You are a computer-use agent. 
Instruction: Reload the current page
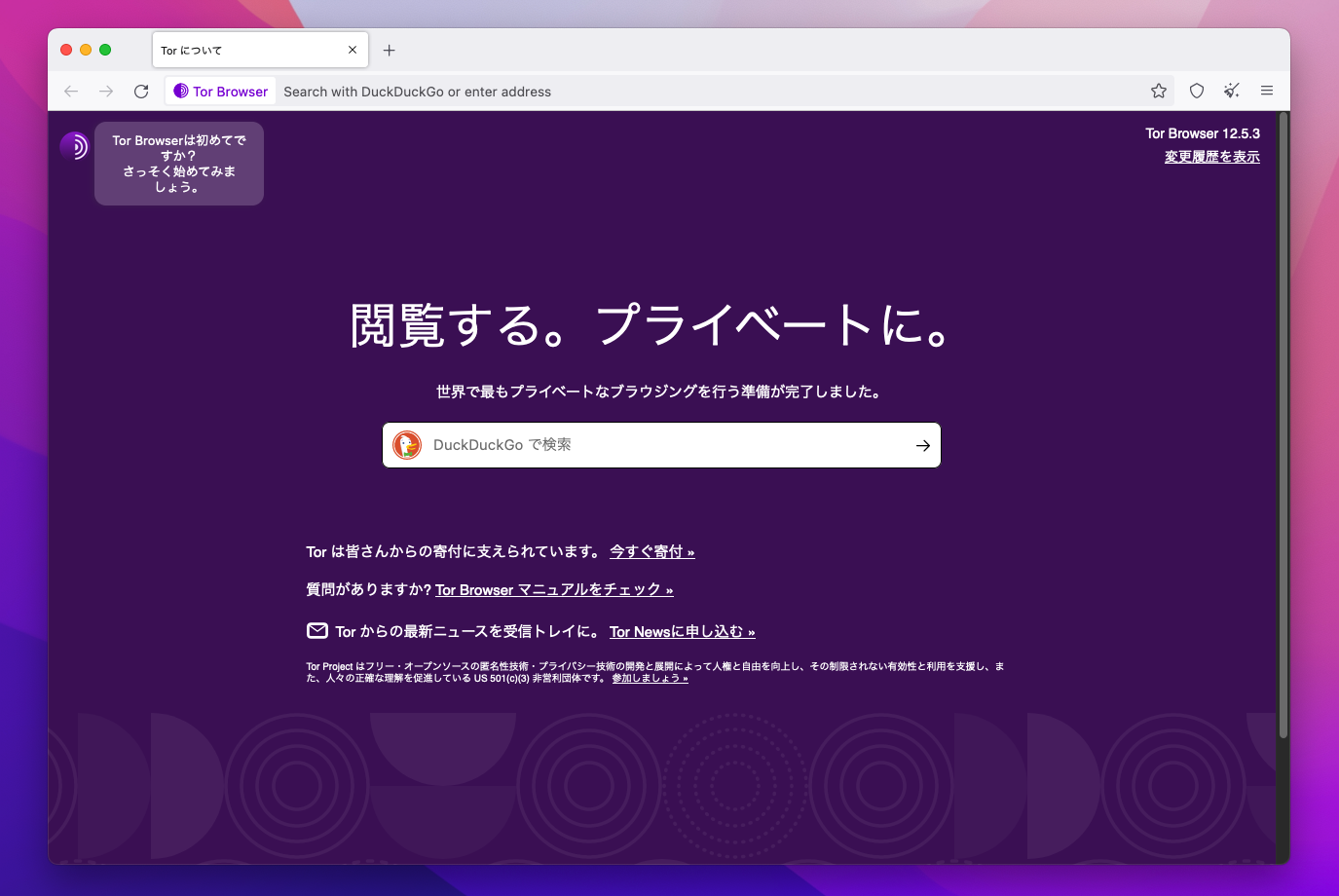coord(140,91)
